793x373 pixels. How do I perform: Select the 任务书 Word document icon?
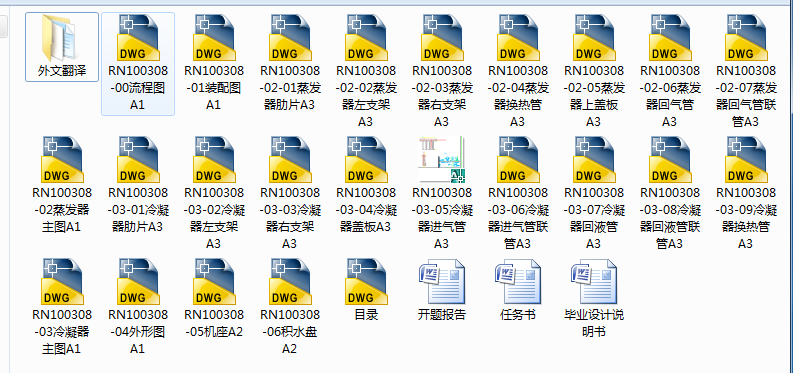point(517,282)
